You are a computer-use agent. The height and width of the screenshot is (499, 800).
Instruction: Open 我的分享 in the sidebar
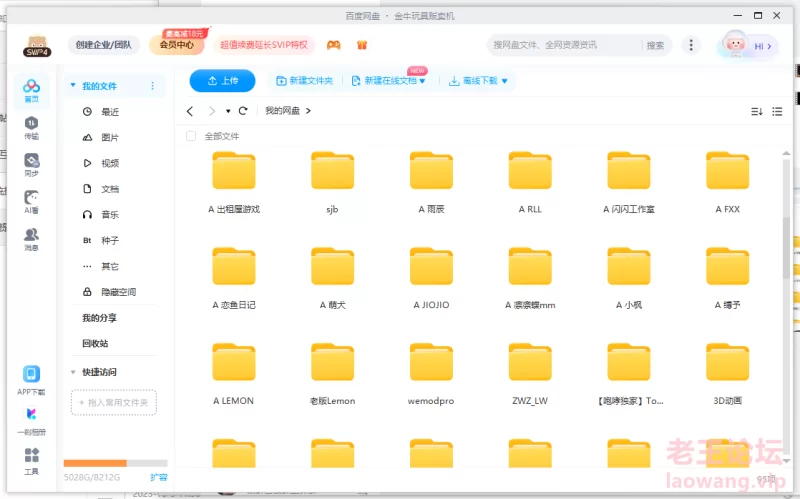(x=99, y=318)
